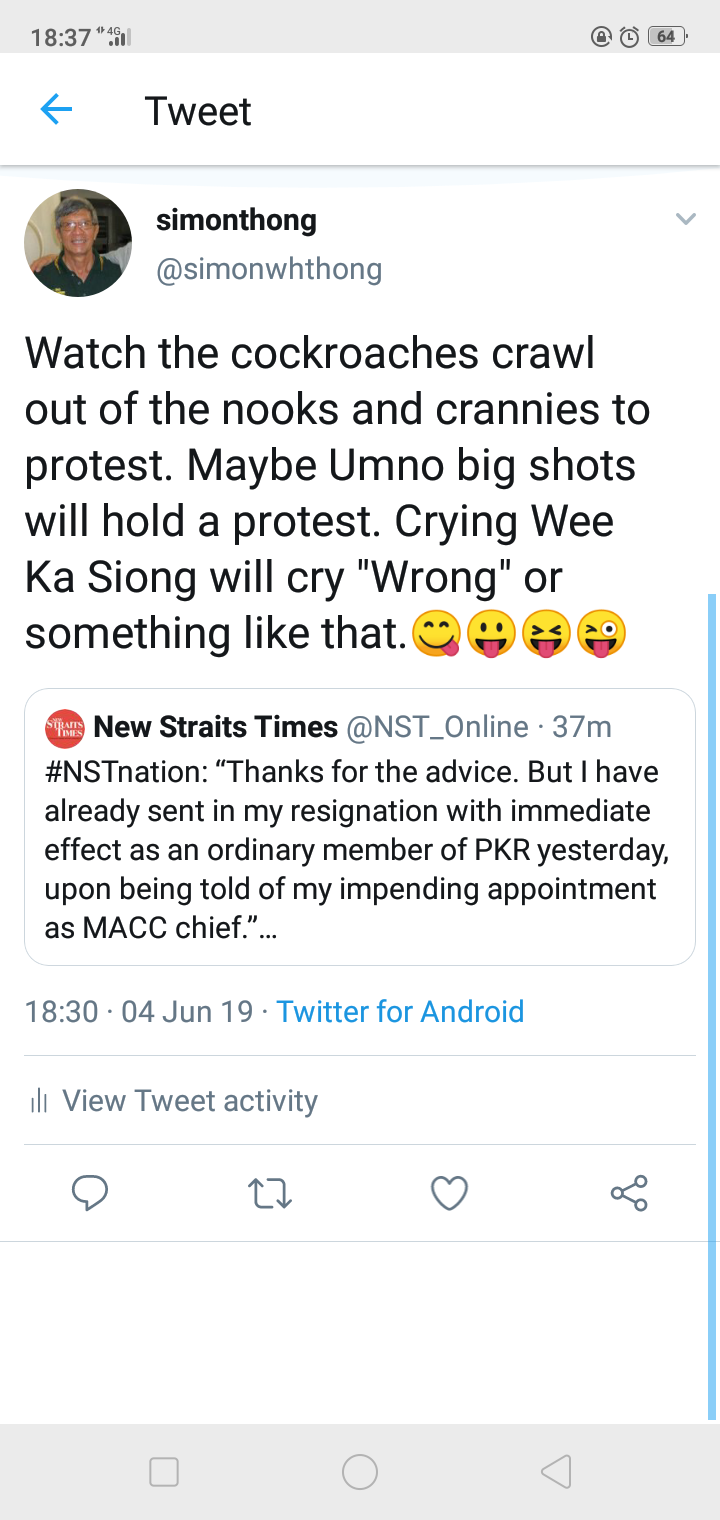Tap the share icon
This screenshot has width=720, height=1520.
click(x=629, y=1192)
